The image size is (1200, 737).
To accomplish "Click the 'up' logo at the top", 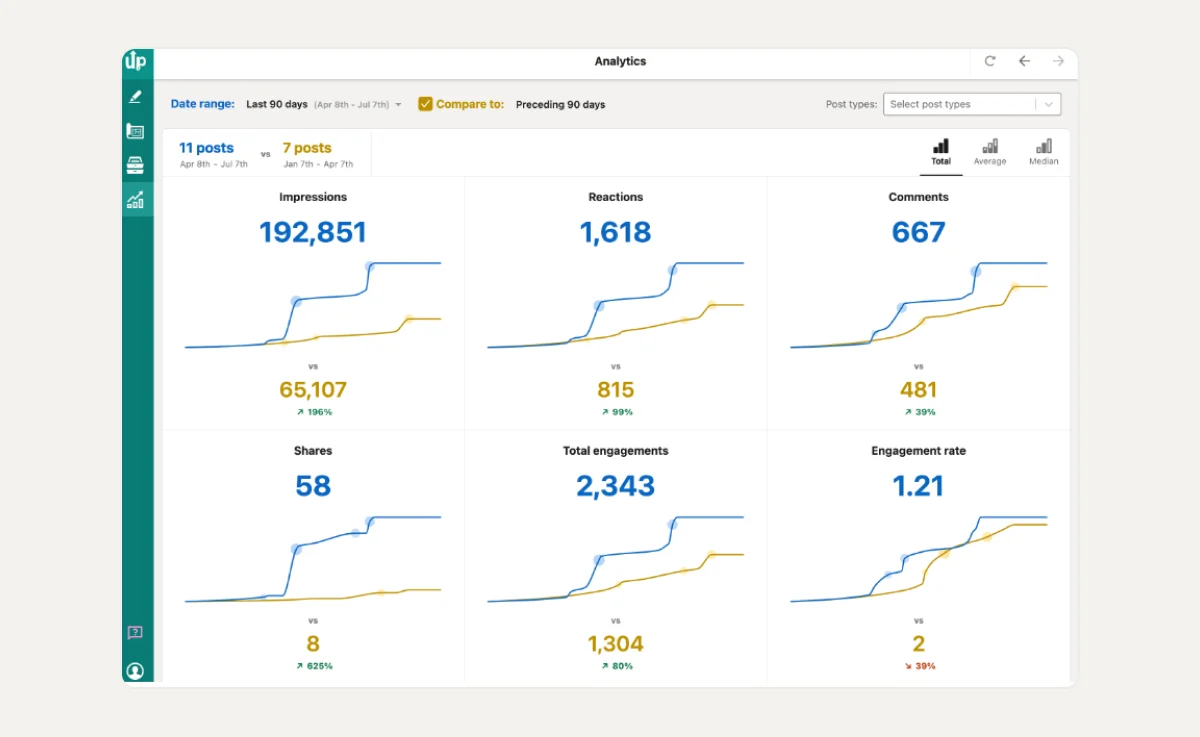I will coord(136,61).
